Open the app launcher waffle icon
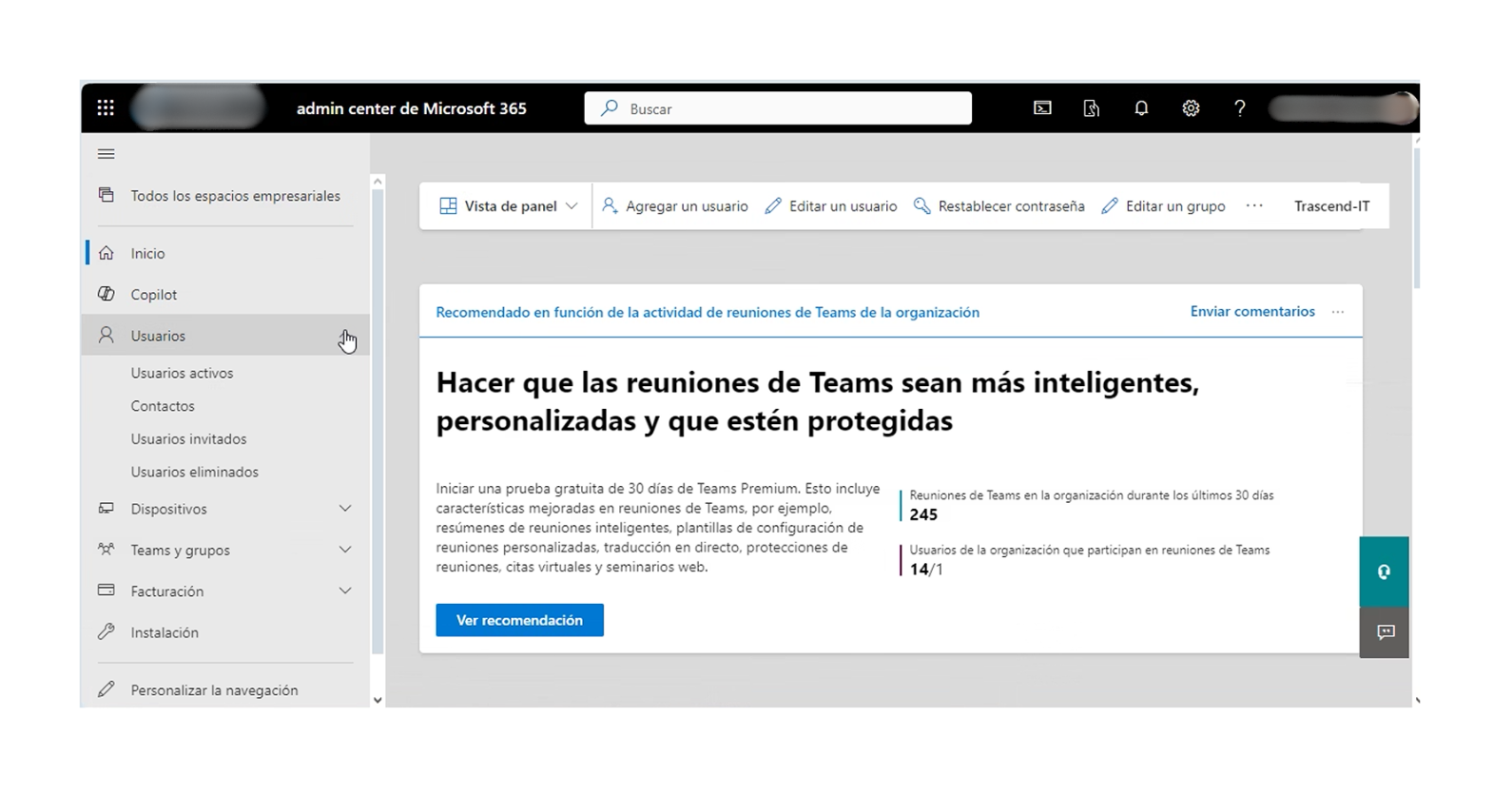This screenshot has height=794, width=1512. [106, 108]
